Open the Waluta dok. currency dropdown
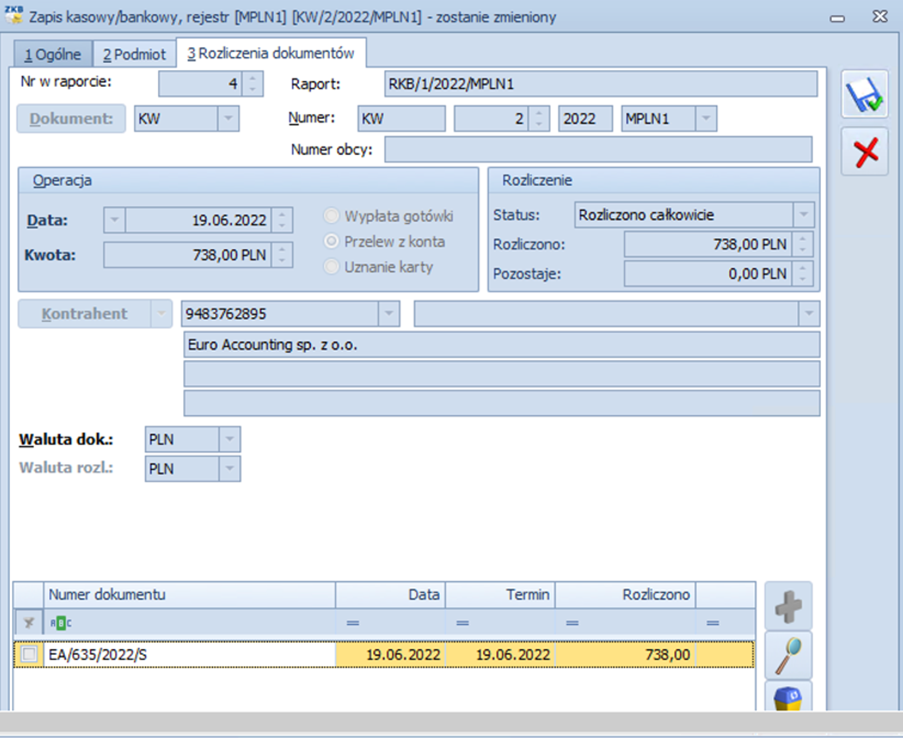Image resolution: width=903 pixels, height=738 pixels. coord(229,439)
